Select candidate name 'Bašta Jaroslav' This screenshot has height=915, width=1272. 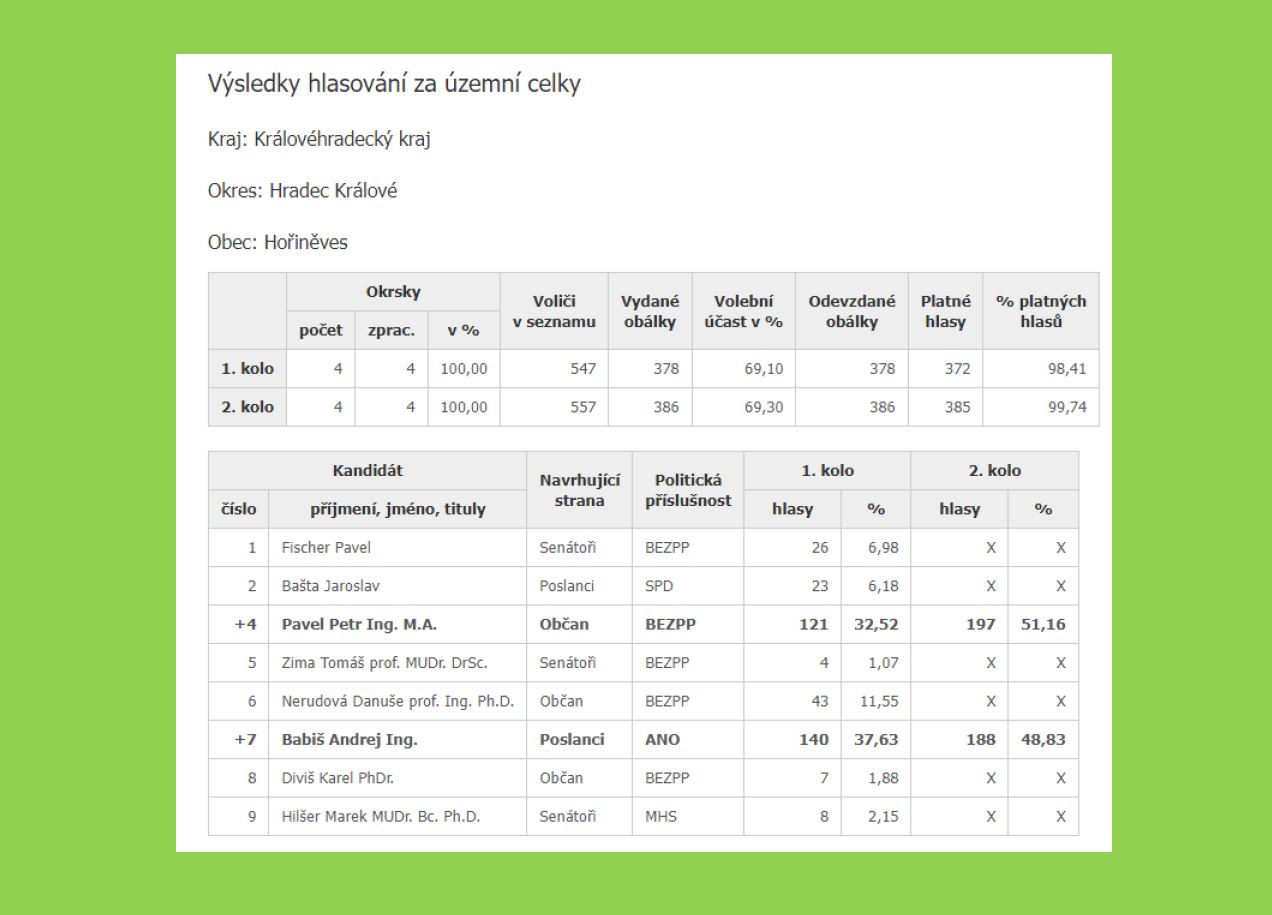tap(330, 586)
